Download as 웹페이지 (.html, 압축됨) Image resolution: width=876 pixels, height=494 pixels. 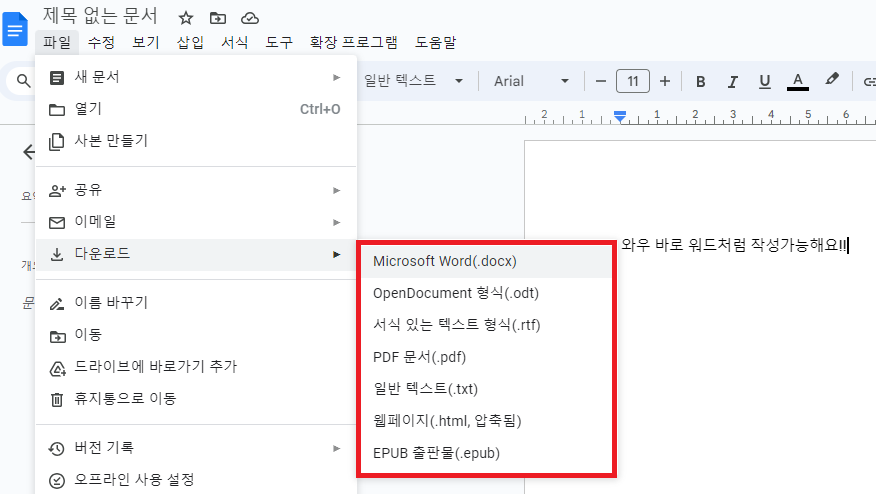(486, 421)
